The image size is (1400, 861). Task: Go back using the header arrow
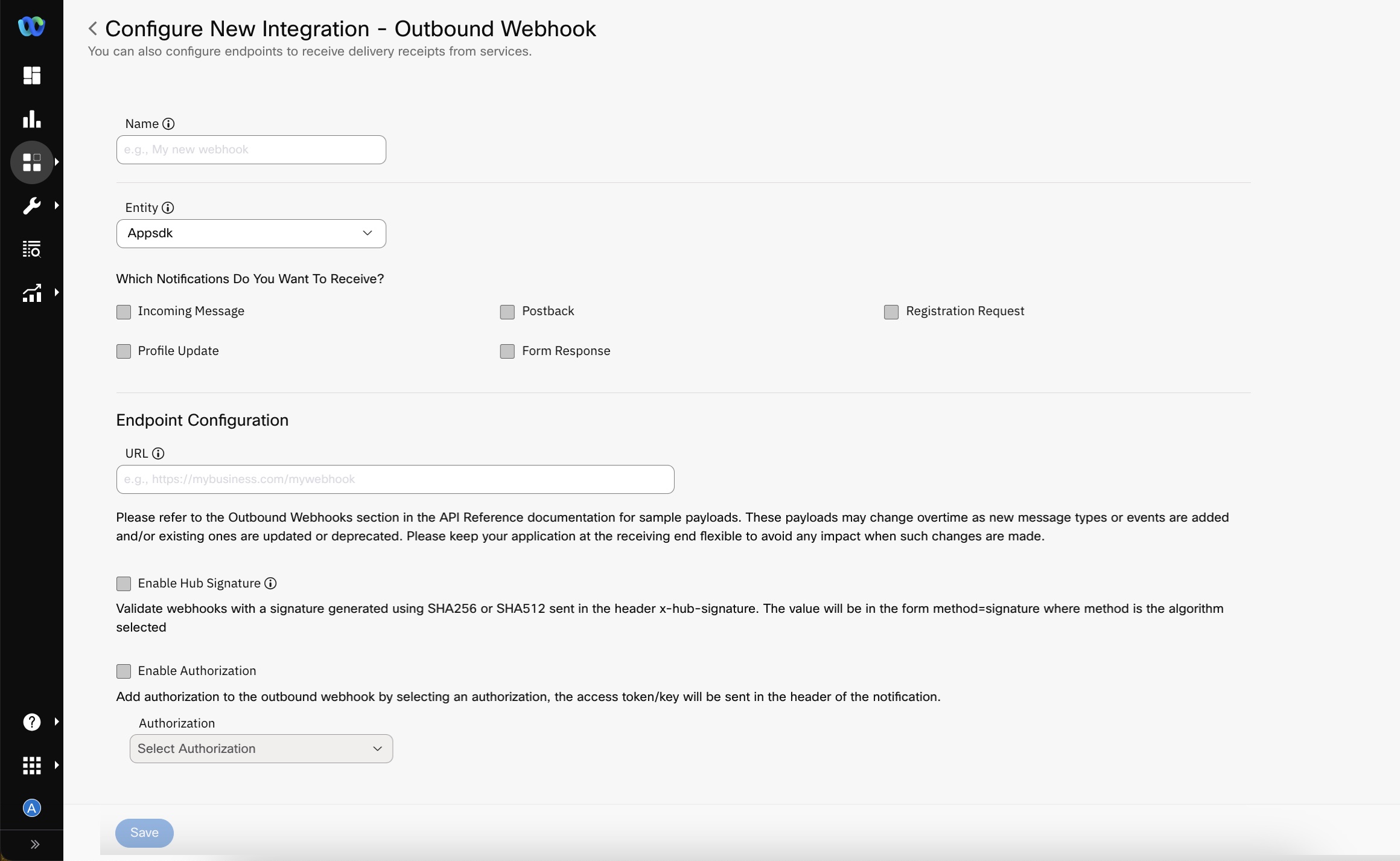click(92, 28)
